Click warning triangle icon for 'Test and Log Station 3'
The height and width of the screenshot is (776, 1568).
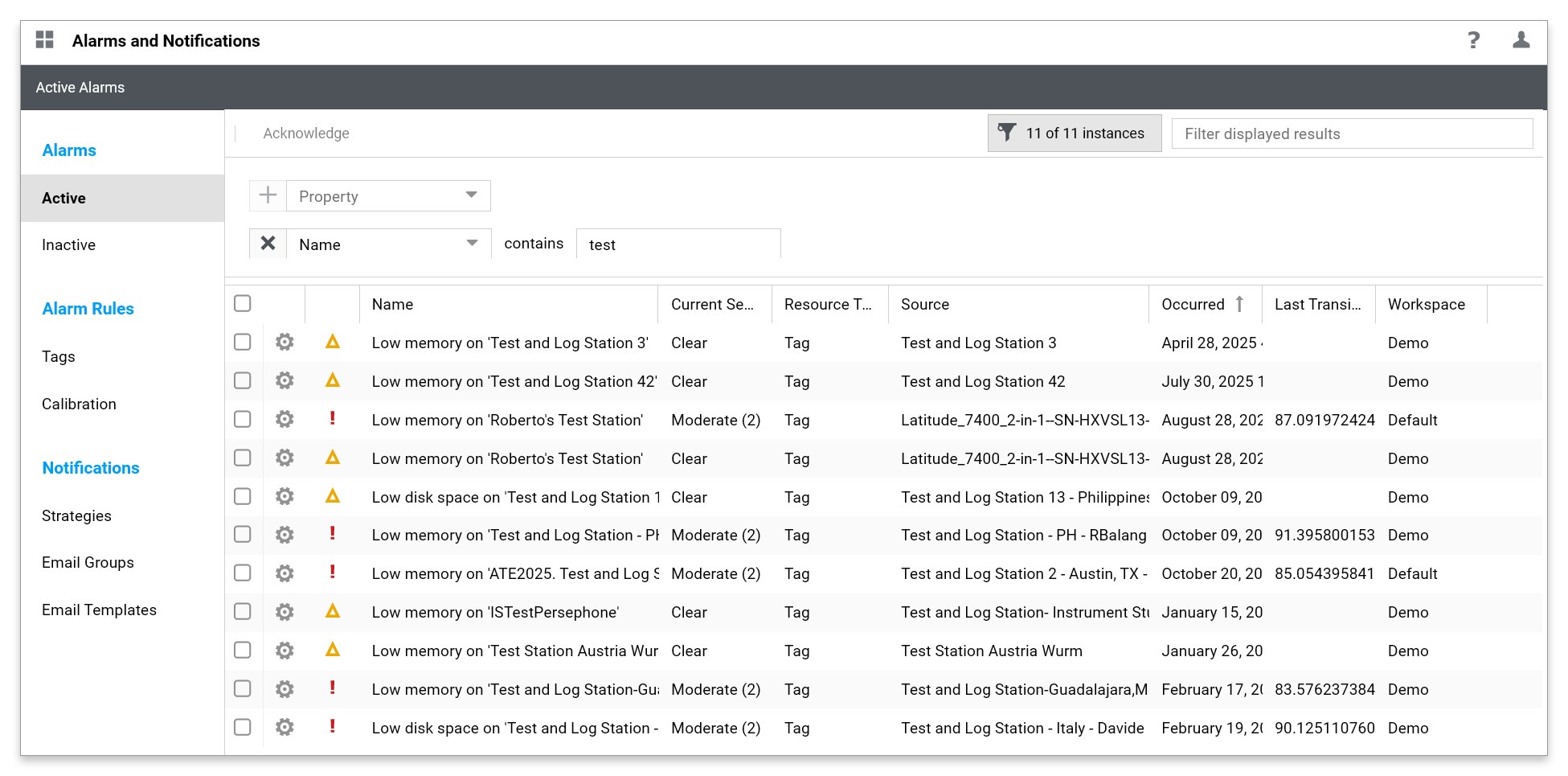(x=333, y=342)
